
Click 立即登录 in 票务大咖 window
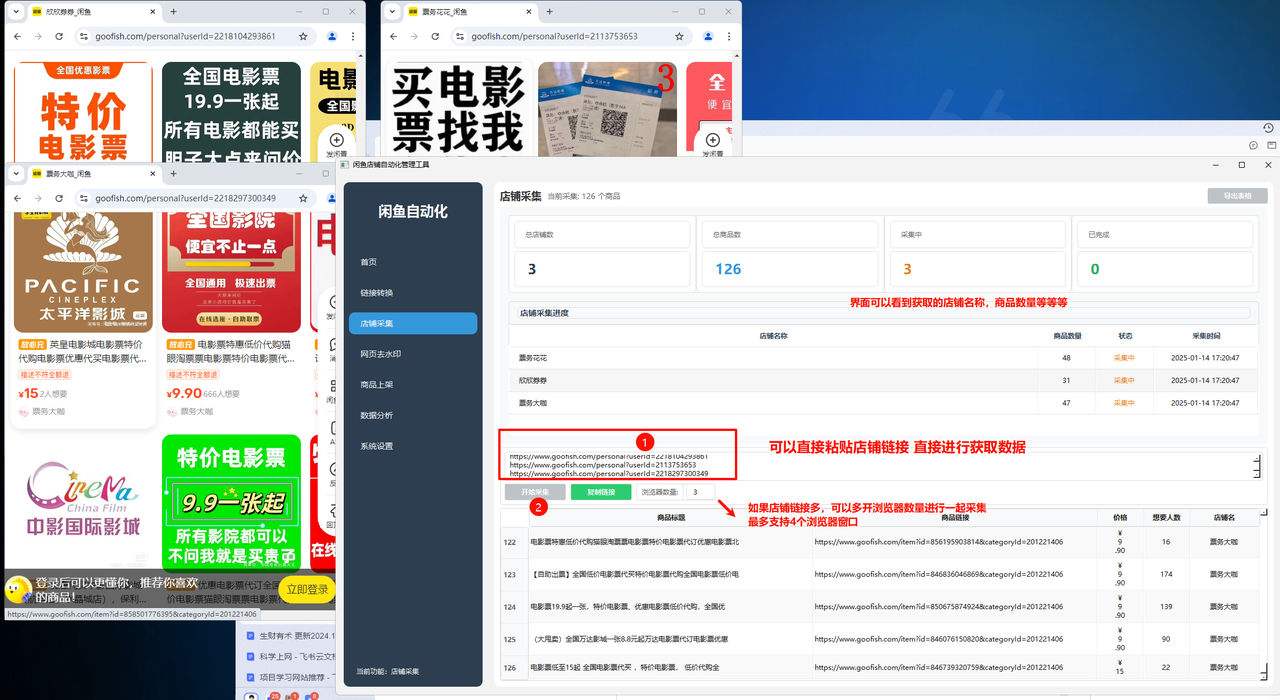pos(307,590)
